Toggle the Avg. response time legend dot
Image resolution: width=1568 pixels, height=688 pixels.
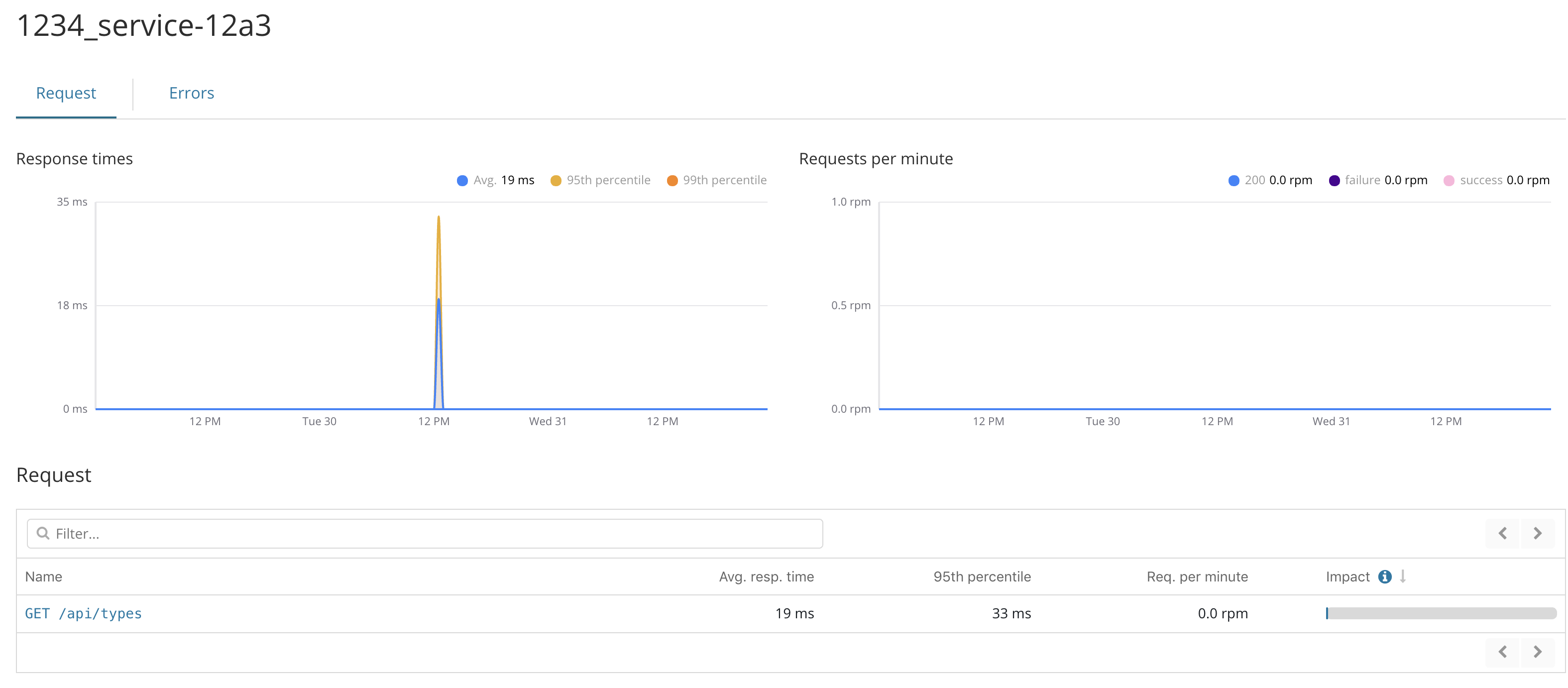pyautogui.click(x=462, y=181)
